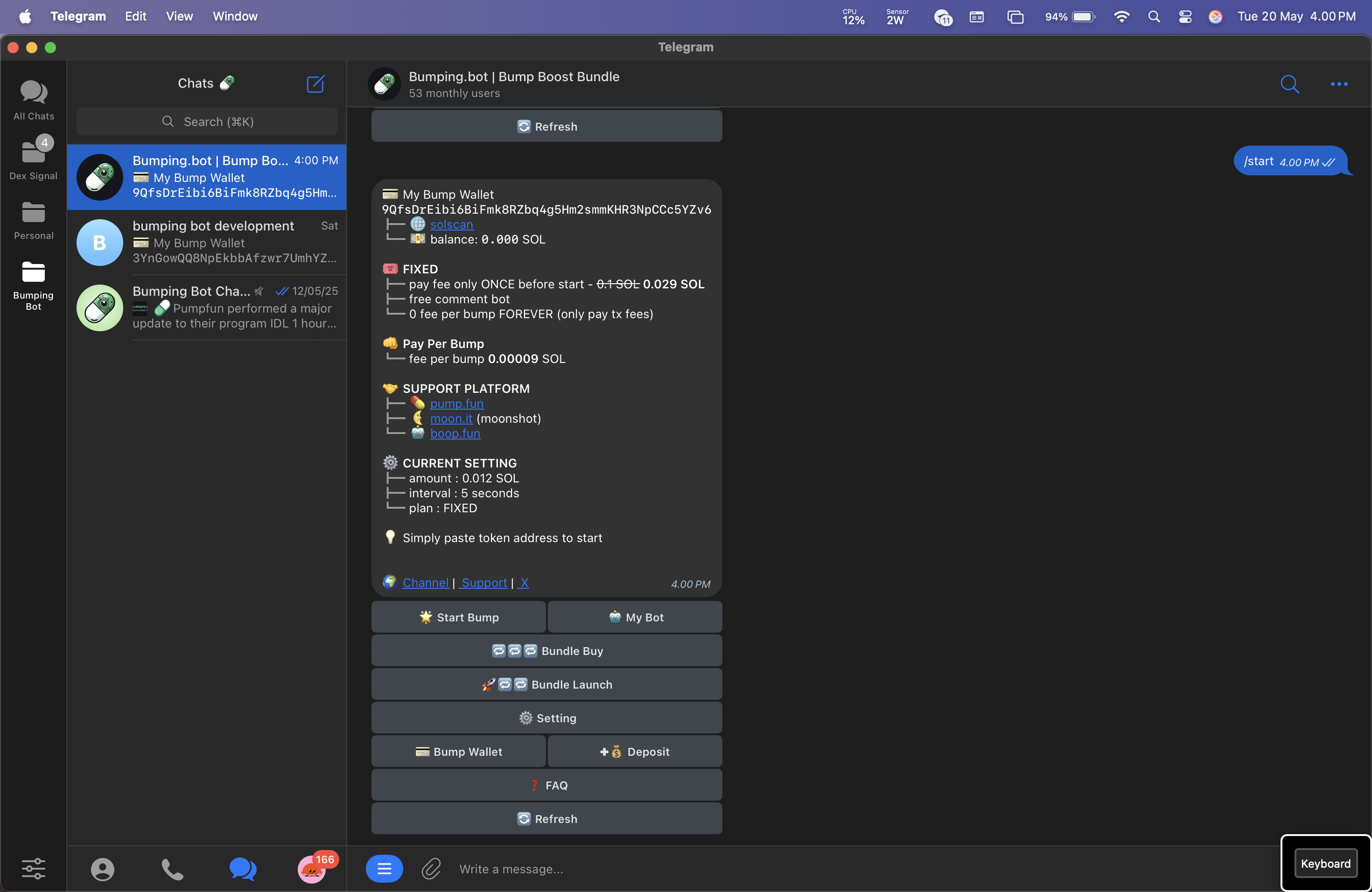Click the Bundle Buy button

(546, 650)
